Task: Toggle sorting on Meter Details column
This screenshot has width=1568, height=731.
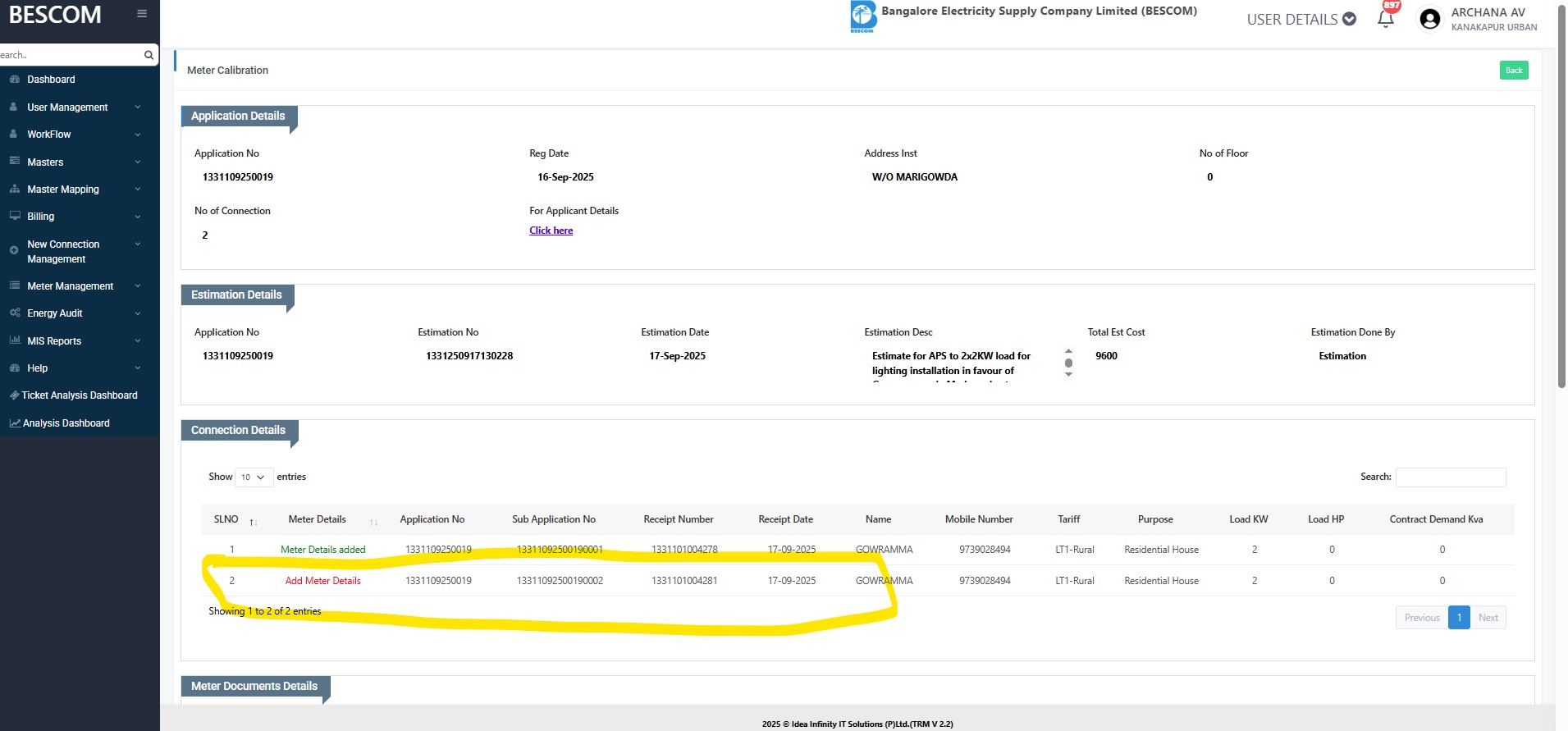Action: (x=373, y=522)
